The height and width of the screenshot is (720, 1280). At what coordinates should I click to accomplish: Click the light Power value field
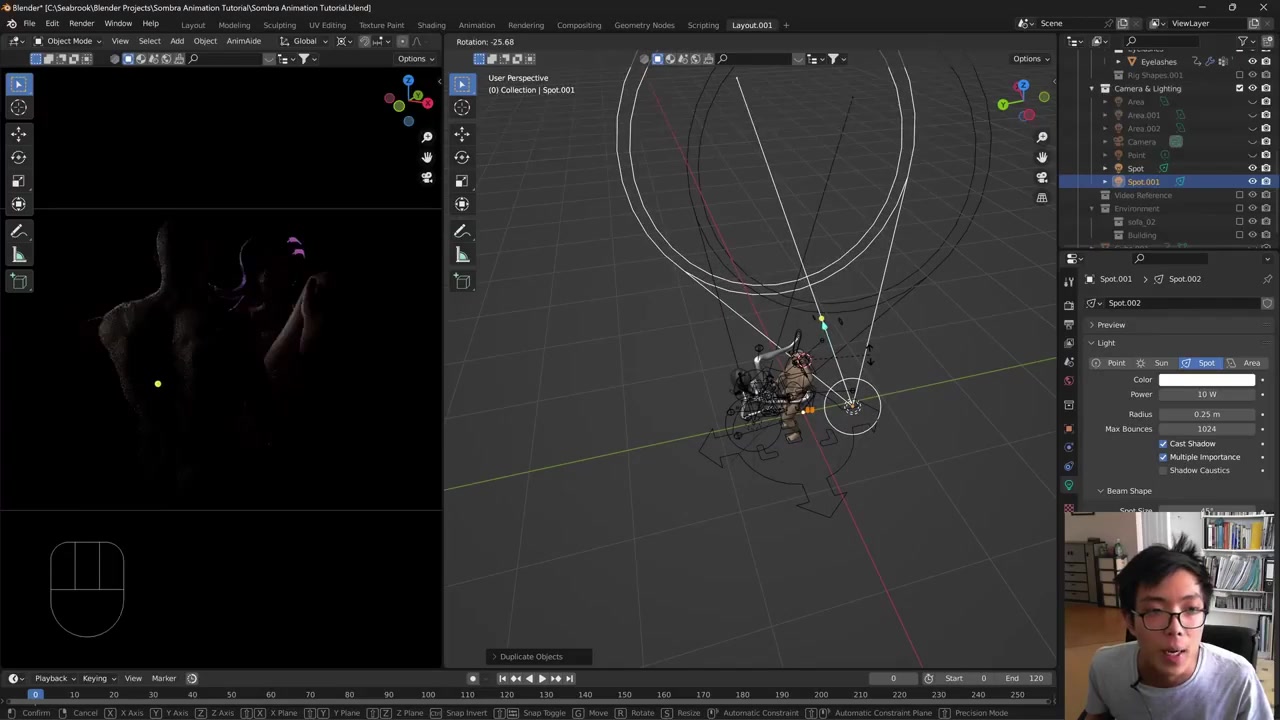pyautogui.click(x=1207, y=394)
